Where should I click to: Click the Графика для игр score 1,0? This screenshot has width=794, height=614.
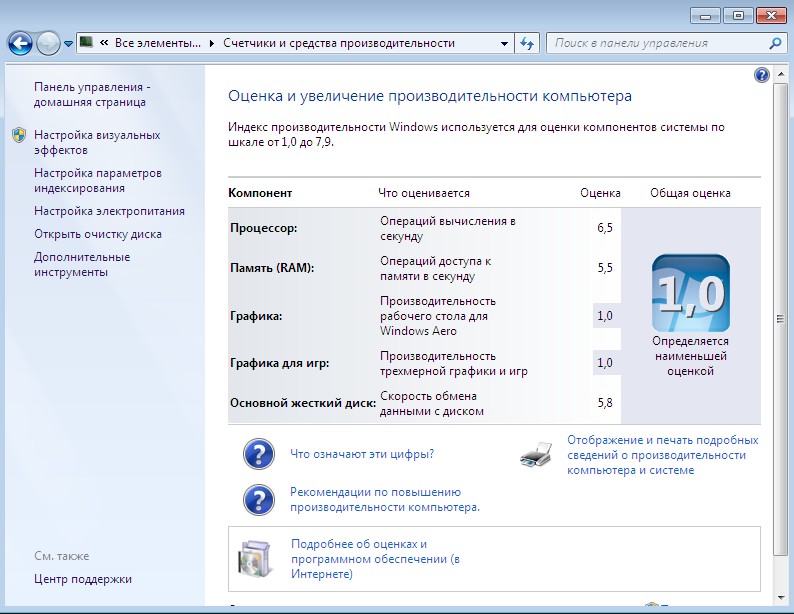605,363
